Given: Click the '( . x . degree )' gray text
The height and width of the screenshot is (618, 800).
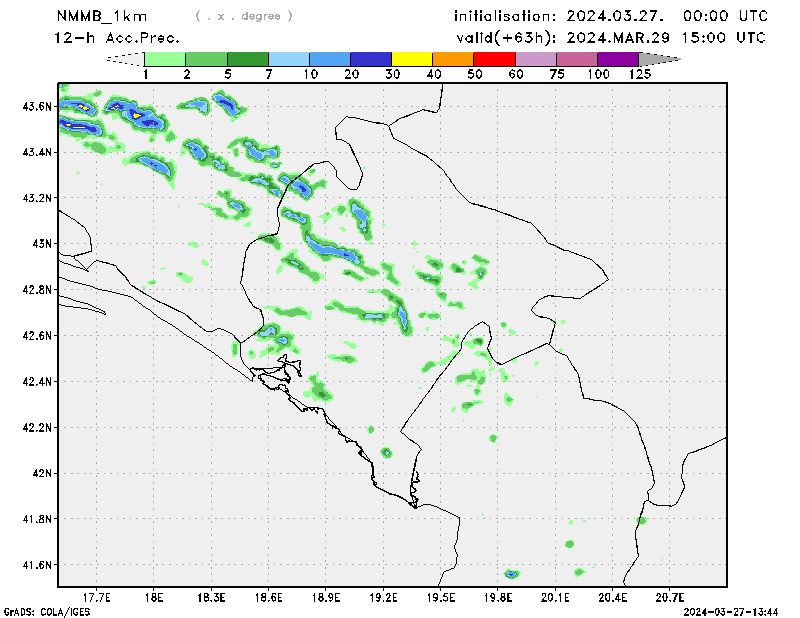Looking at the screenshot, I should (244, 16).
